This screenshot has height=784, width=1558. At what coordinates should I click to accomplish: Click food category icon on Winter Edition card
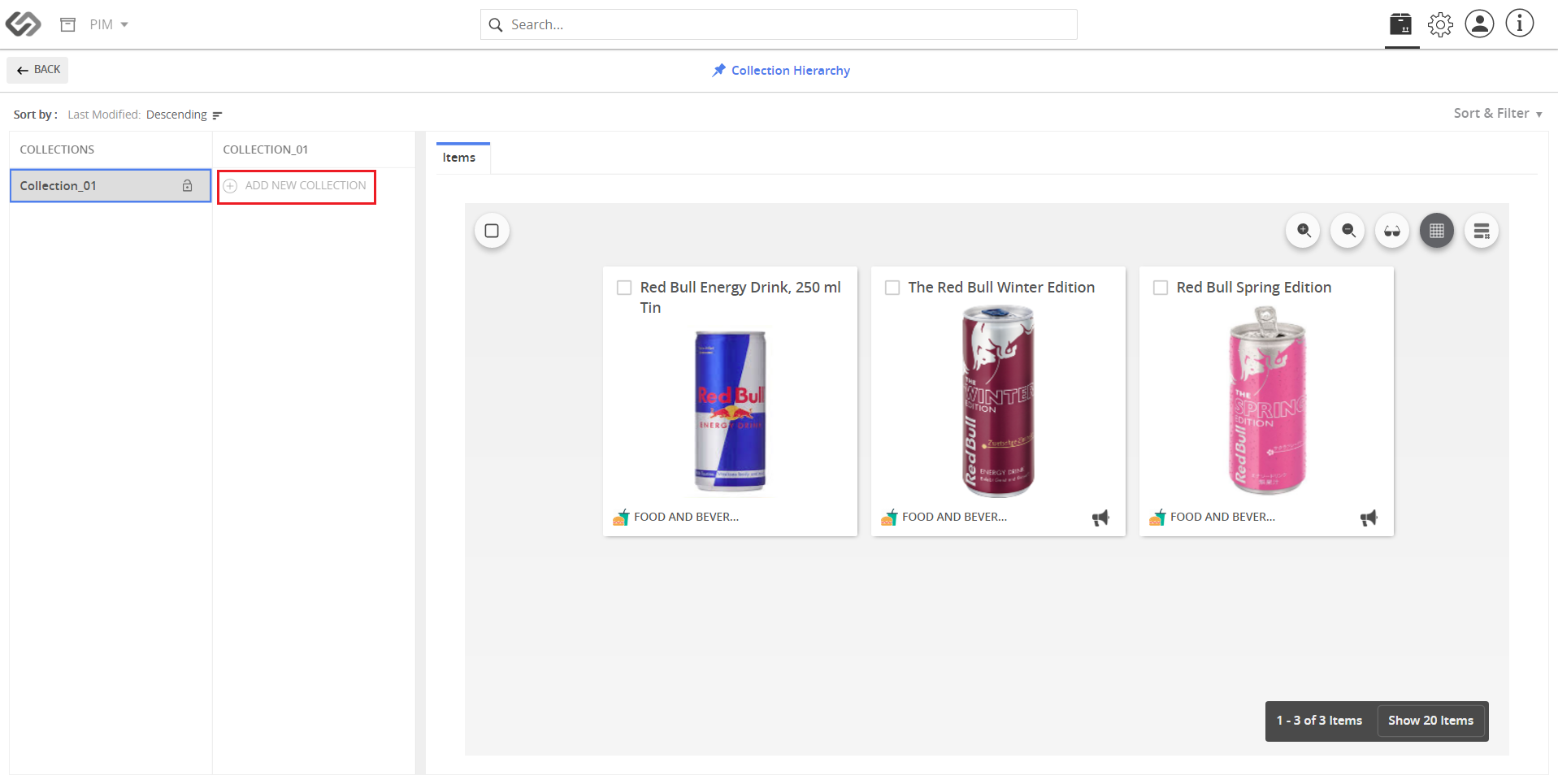pyautogui.click(x=889, y=518)
